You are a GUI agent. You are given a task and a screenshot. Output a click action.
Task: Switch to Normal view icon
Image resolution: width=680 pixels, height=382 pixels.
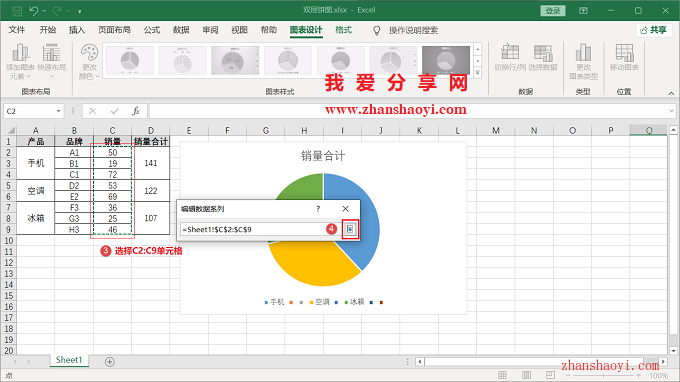pyautogui.click(x=502, y=375)
